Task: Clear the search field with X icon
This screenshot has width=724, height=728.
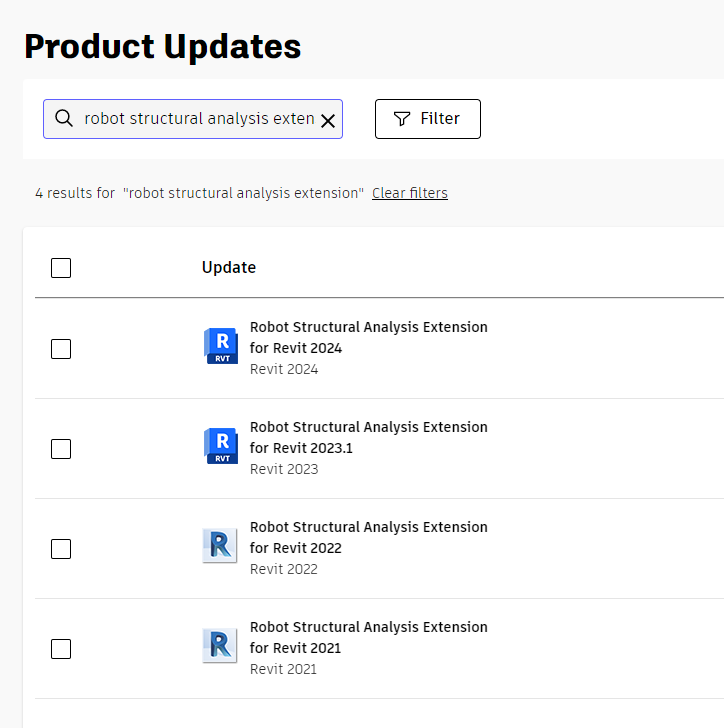Action: 327,120
